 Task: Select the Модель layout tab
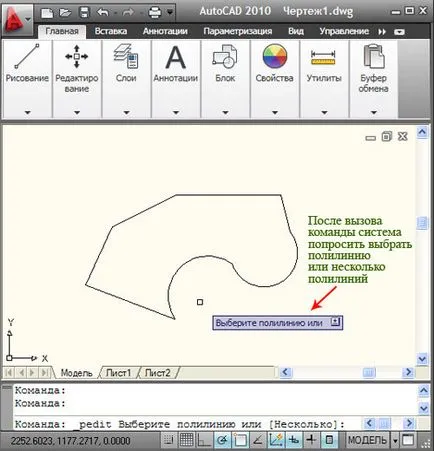[76, 373]
